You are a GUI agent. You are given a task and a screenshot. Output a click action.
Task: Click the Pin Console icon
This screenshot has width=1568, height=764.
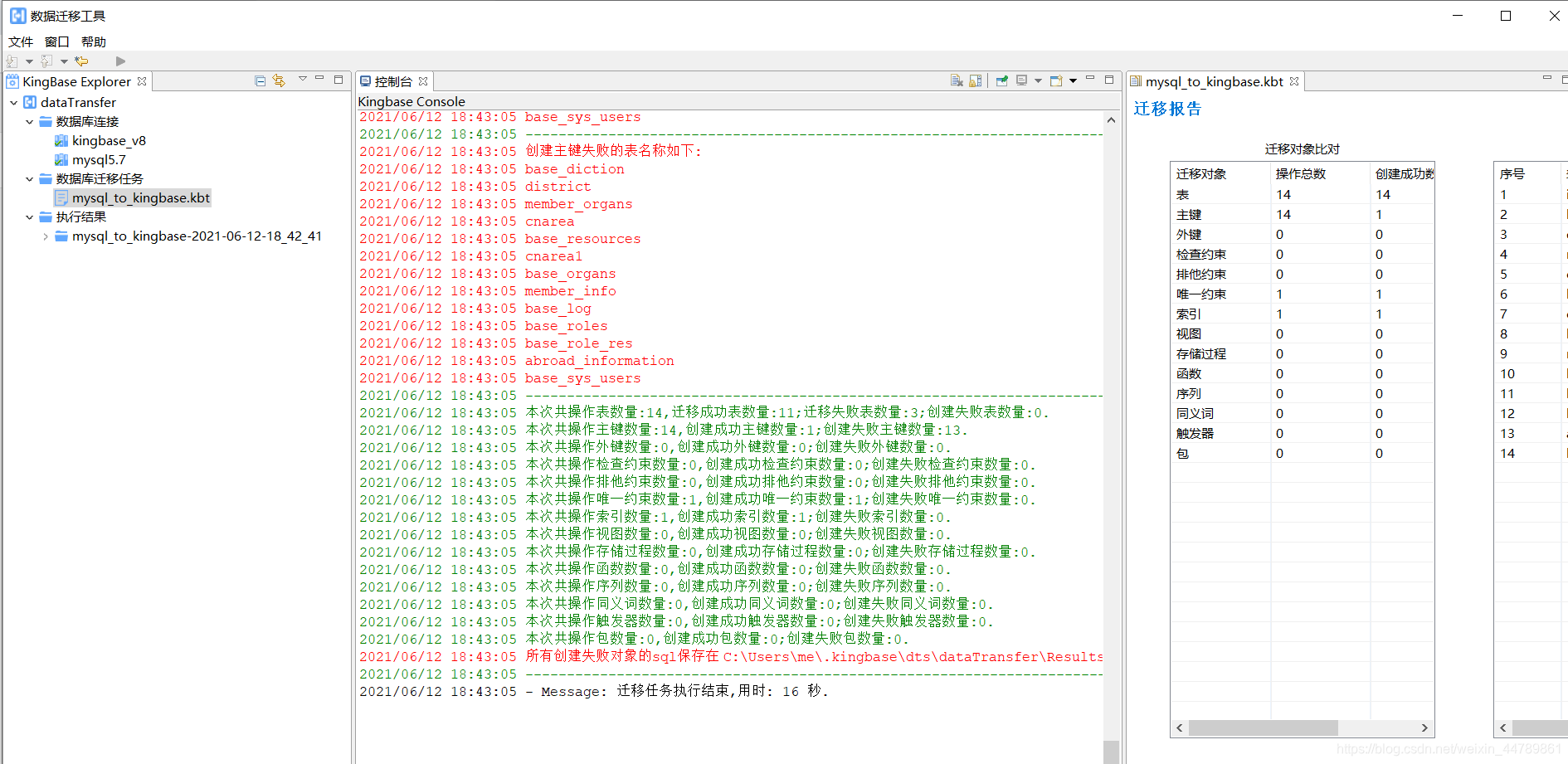[1002, 80]
